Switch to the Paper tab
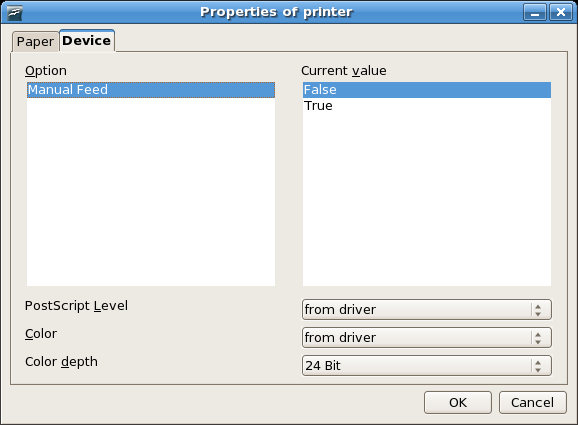 point(35,42)
